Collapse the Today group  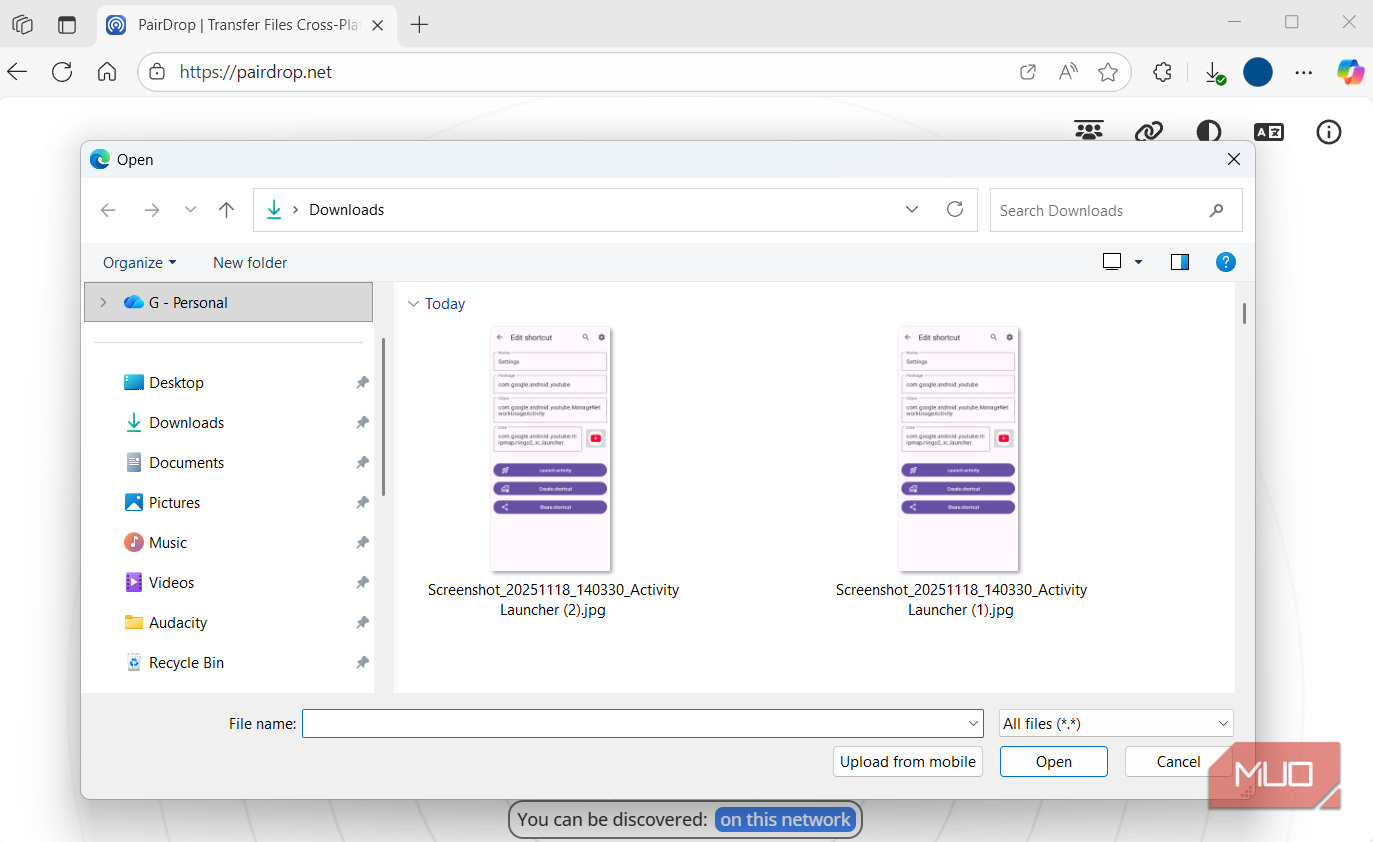coord(413,304)
